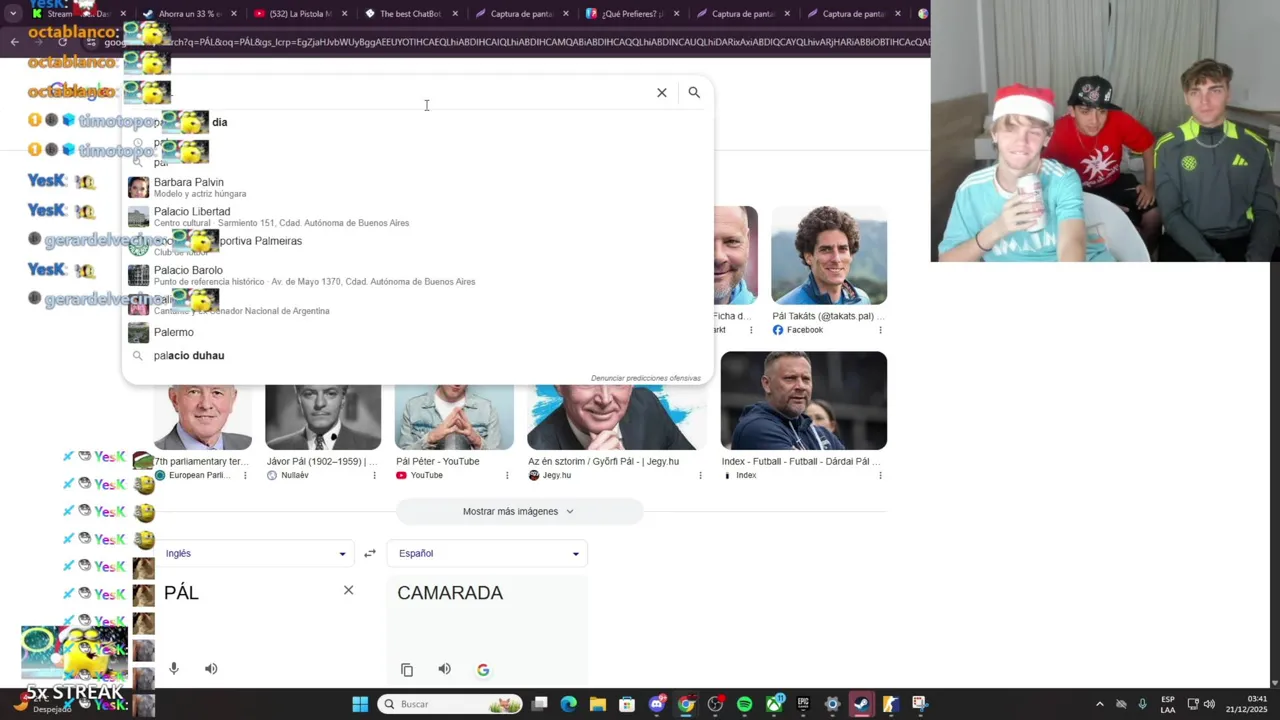The height and width of the screenshot is (720, 1280).
Task: Open Task View from the taskbar
Action: coord(540,704)
